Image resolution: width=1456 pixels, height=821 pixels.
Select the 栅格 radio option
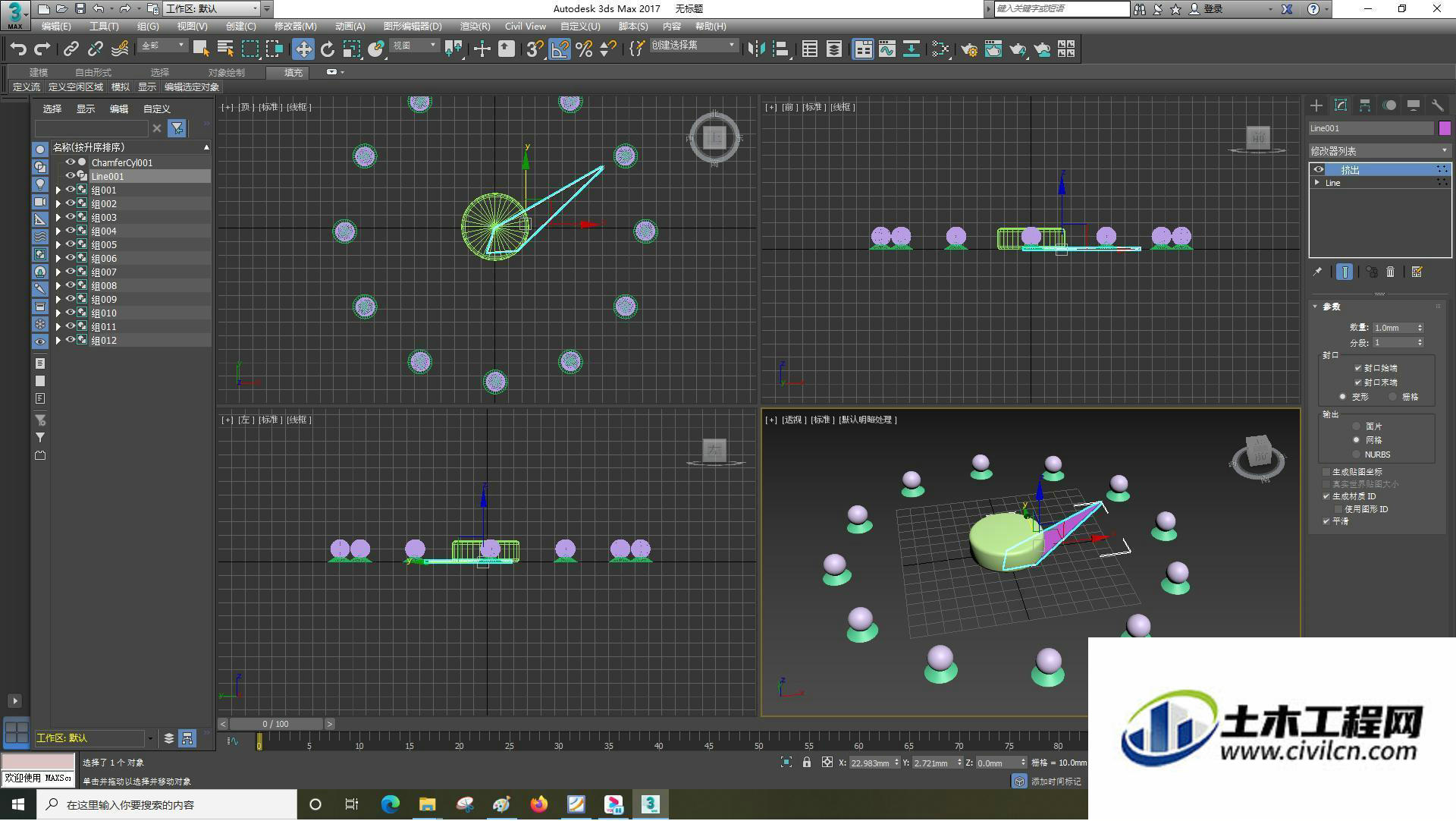point(1392,397)
